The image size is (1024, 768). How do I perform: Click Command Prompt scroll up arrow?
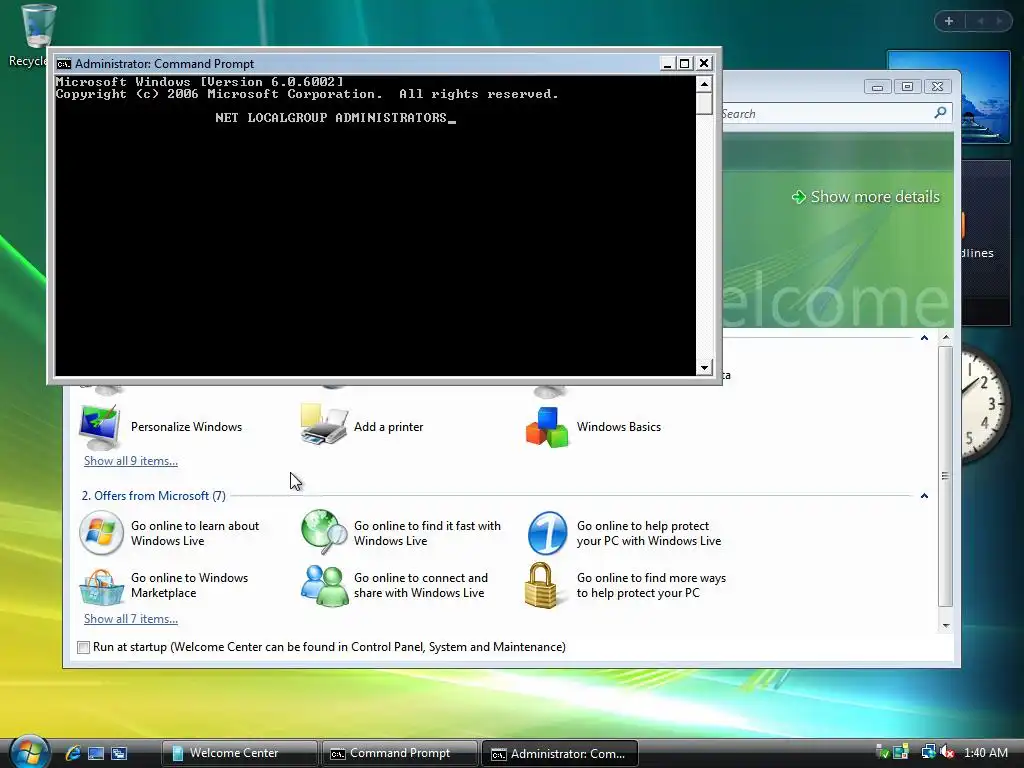point(704,84)
